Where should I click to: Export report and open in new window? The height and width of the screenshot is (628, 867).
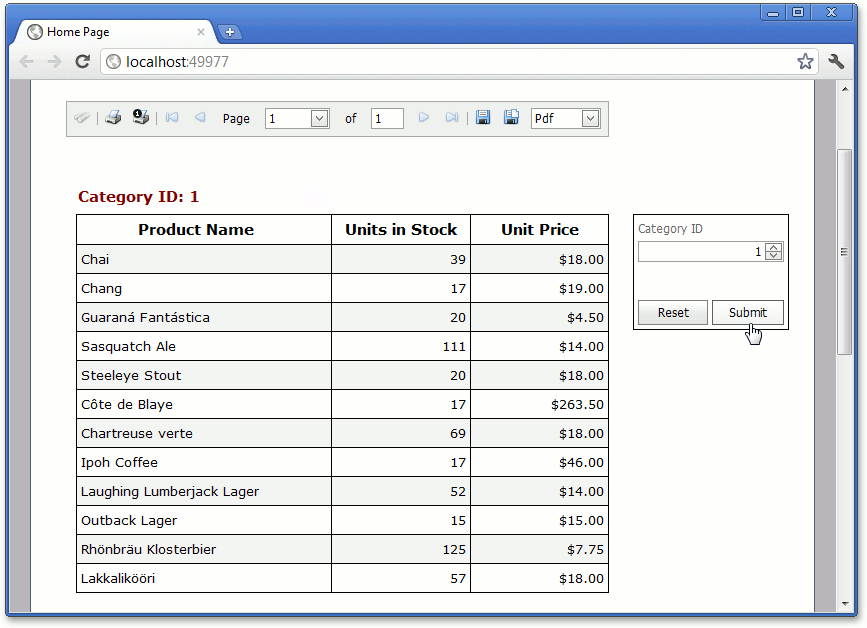click(x=511, y=118)
